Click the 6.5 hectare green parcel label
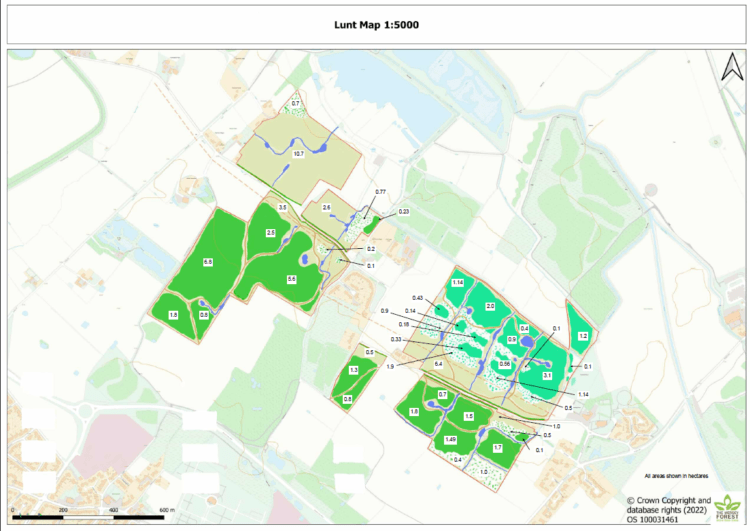 (x=208, y=262)
